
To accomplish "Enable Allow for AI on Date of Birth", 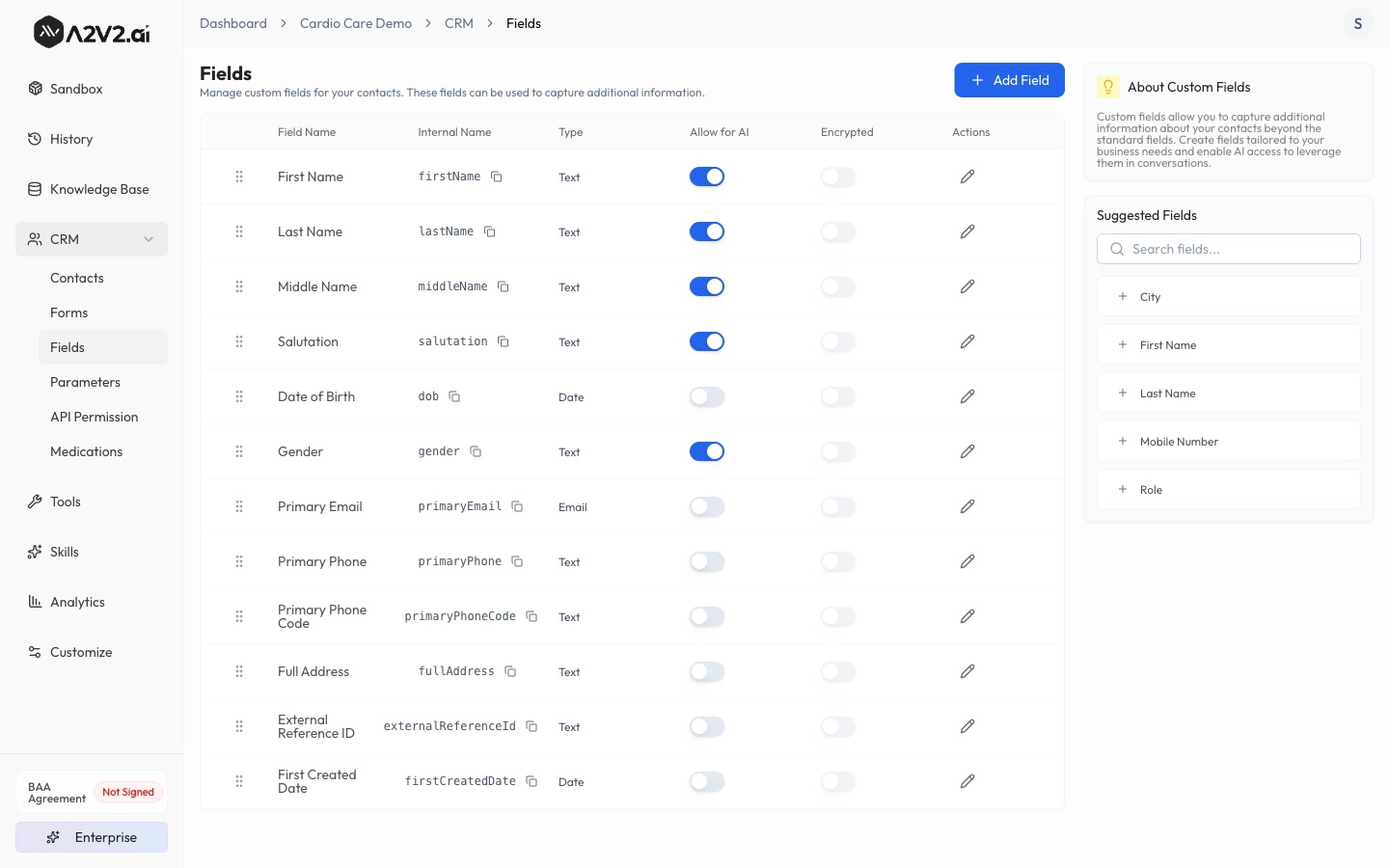I will coord(707,396).
